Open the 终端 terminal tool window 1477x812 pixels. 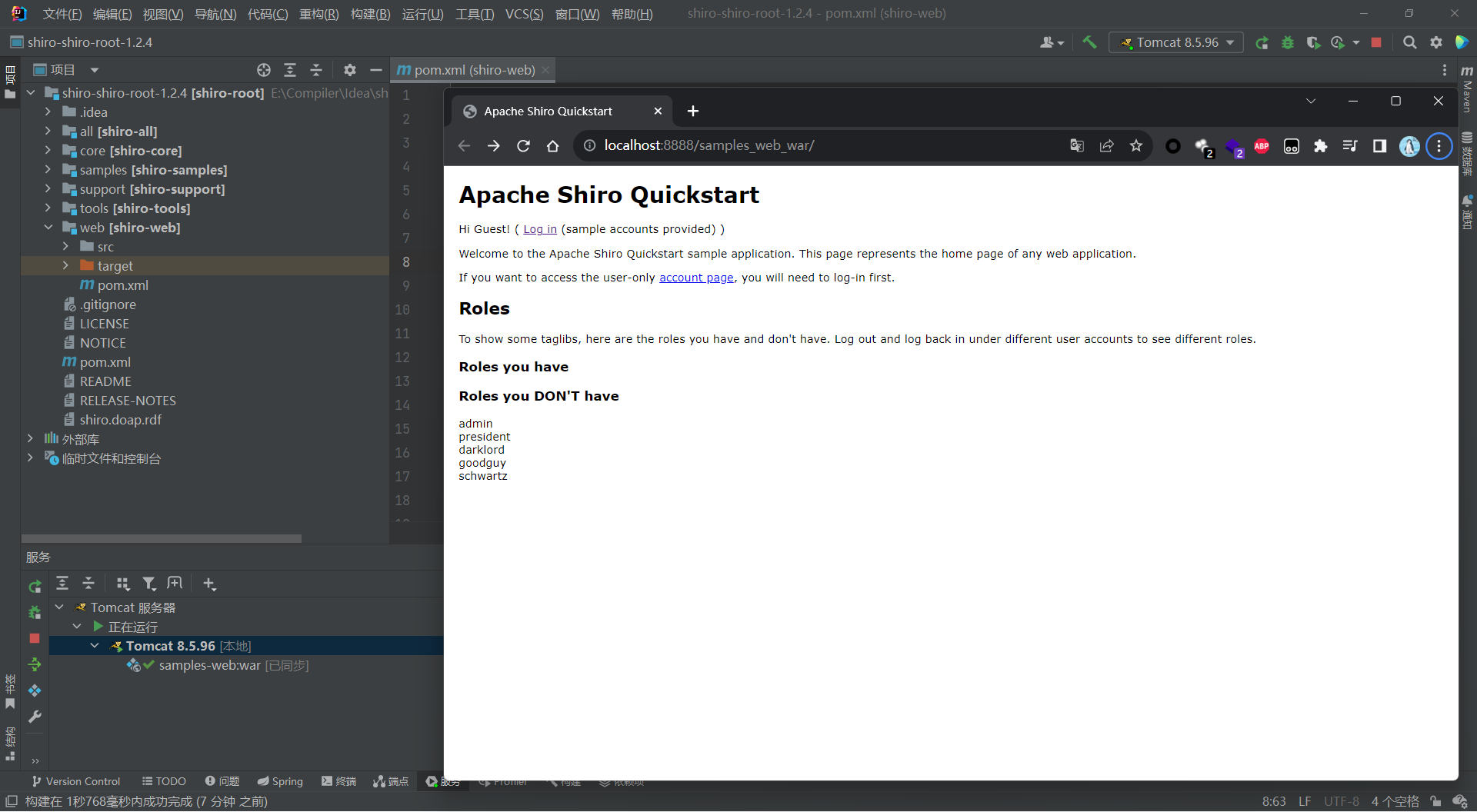(x=338, y=781)
